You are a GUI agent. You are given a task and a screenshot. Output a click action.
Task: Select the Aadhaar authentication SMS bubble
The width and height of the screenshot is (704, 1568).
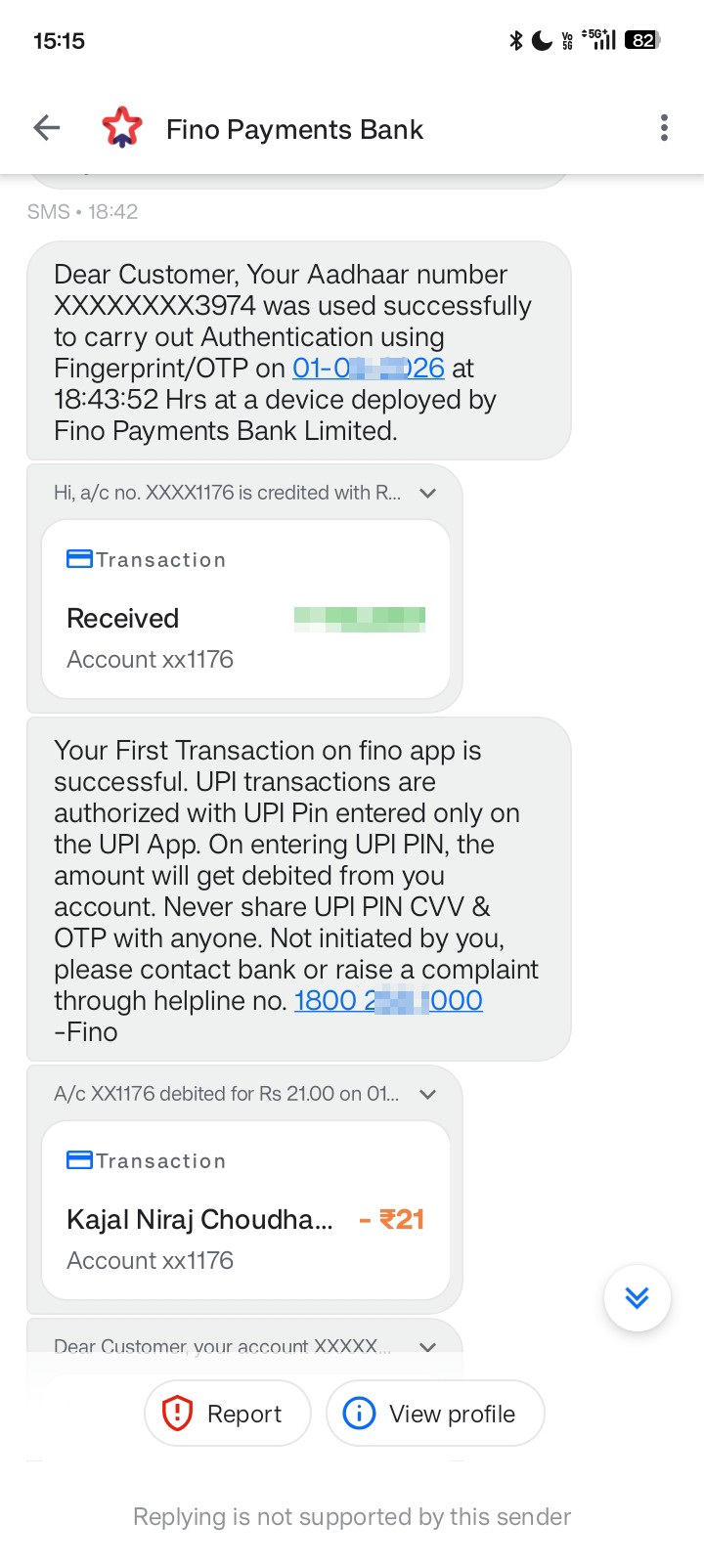tap(298, 352)
